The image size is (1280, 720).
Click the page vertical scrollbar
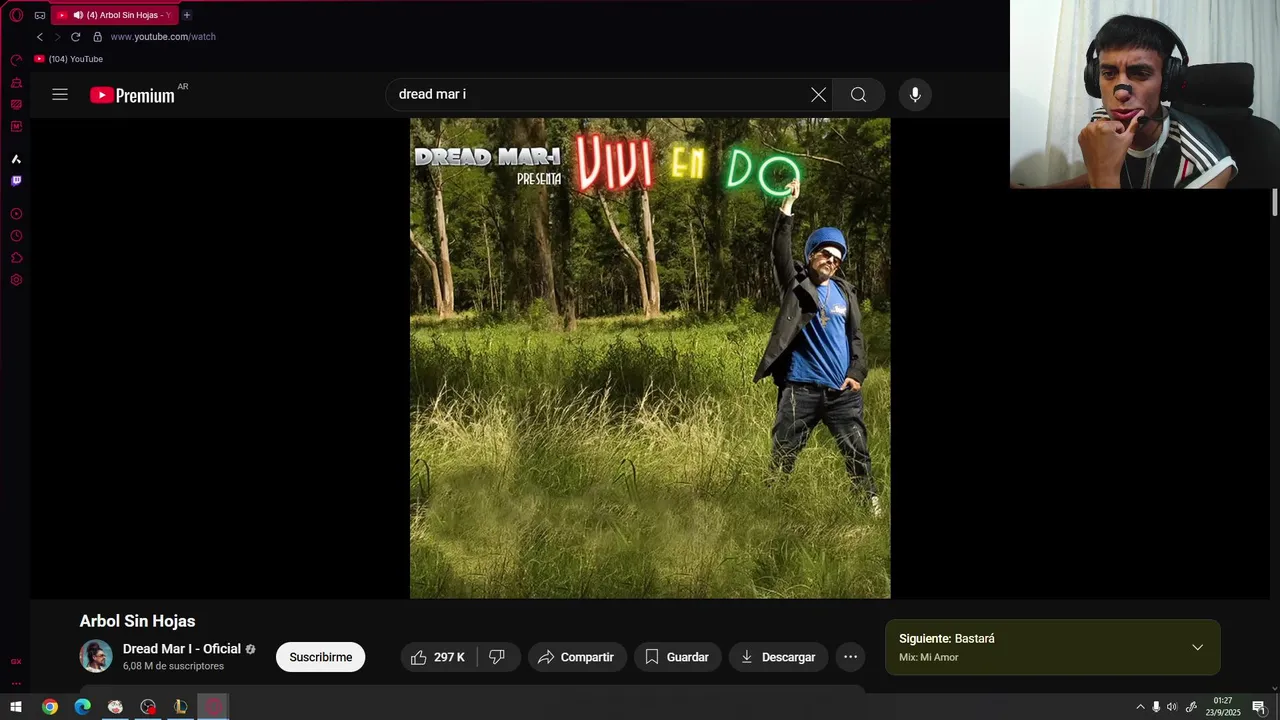[x=1274, y=200]
